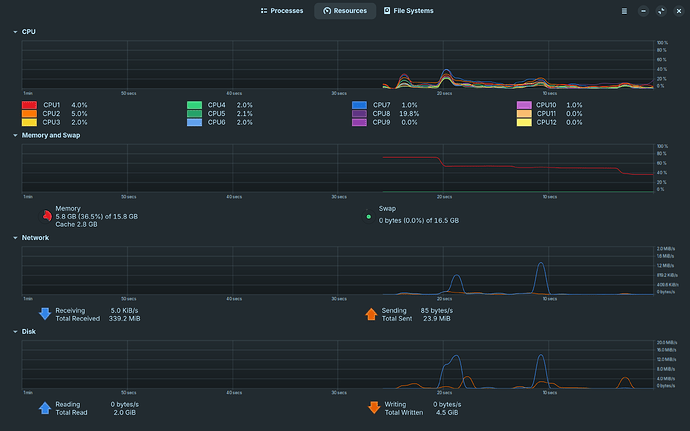This screenshot has width=690, height=431.
Task: Click the Memory pie chart icon
Action: (x=46, y=216)
